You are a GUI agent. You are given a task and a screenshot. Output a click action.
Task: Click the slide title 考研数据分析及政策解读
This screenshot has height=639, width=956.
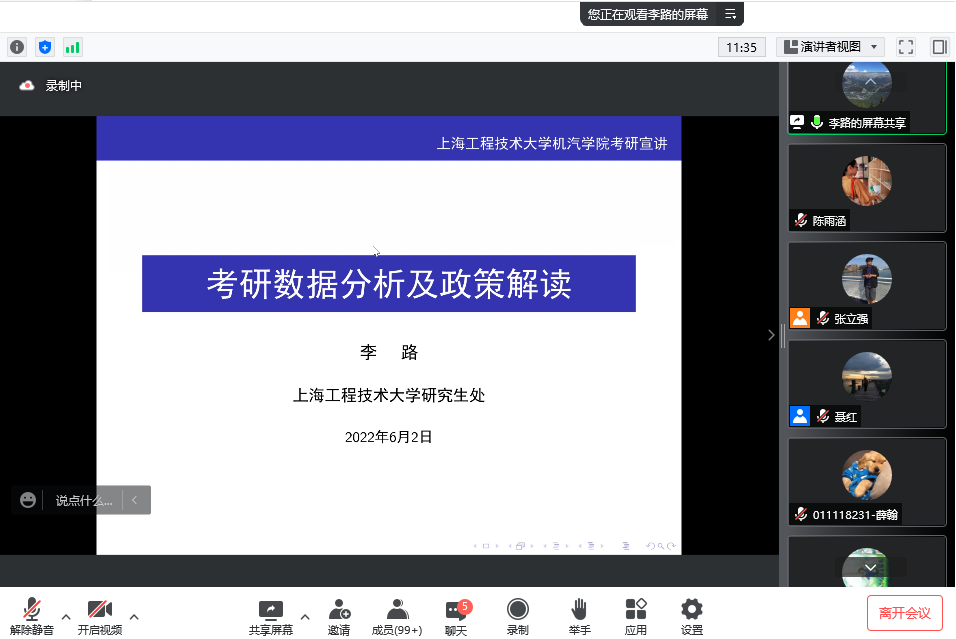(x=389, y=284)
